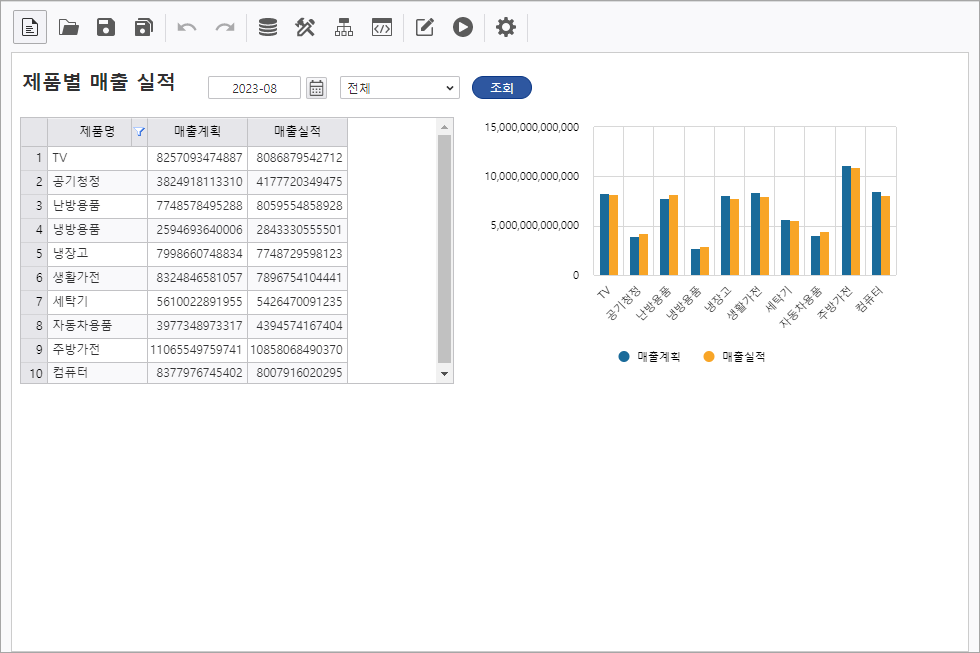Screen dimensions: 980x653
Task: Toggle 매출계획 legend blue marker
Action: 624,357
